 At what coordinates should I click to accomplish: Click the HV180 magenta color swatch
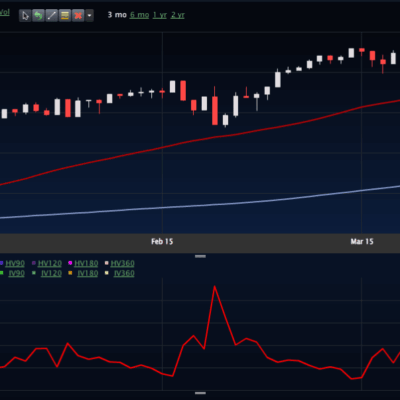pos(70,263)
